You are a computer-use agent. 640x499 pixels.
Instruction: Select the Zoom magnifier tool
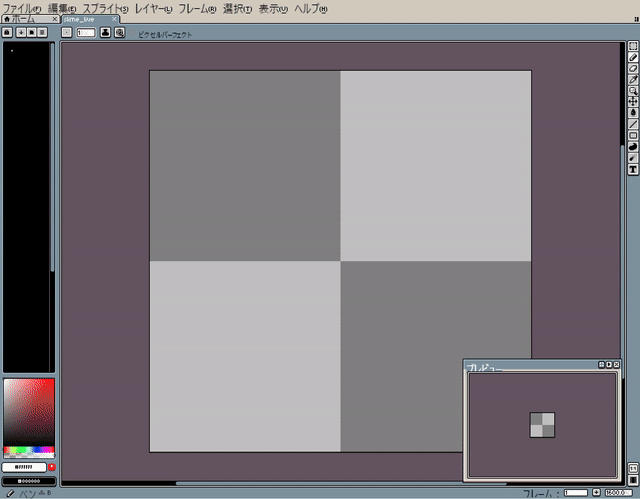tap(633, 91)
